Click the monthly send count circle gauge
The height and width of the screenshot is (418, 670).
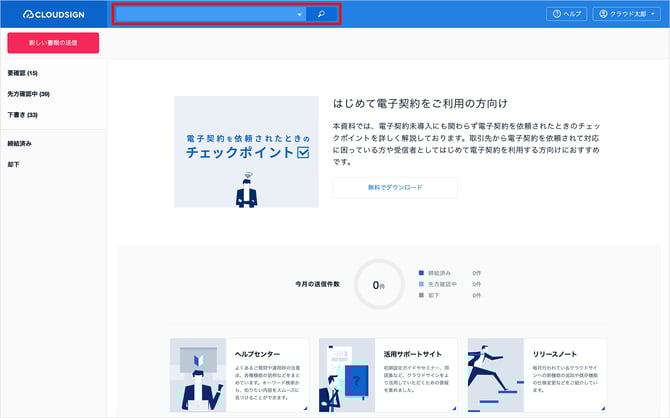[378, 284]
